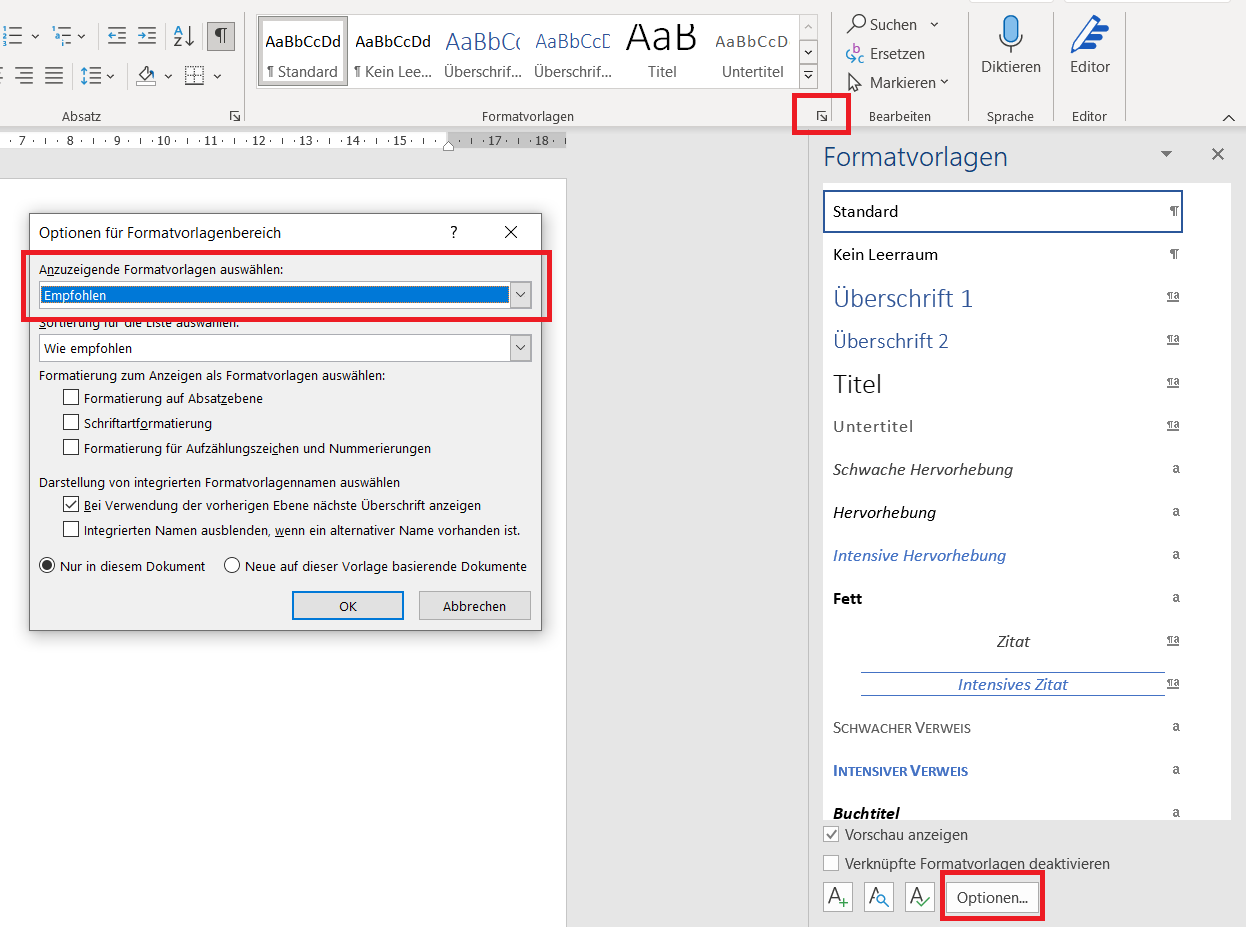1246x927 pixels.
Task: Select the numbered list icon
Action: pos(13,36)
